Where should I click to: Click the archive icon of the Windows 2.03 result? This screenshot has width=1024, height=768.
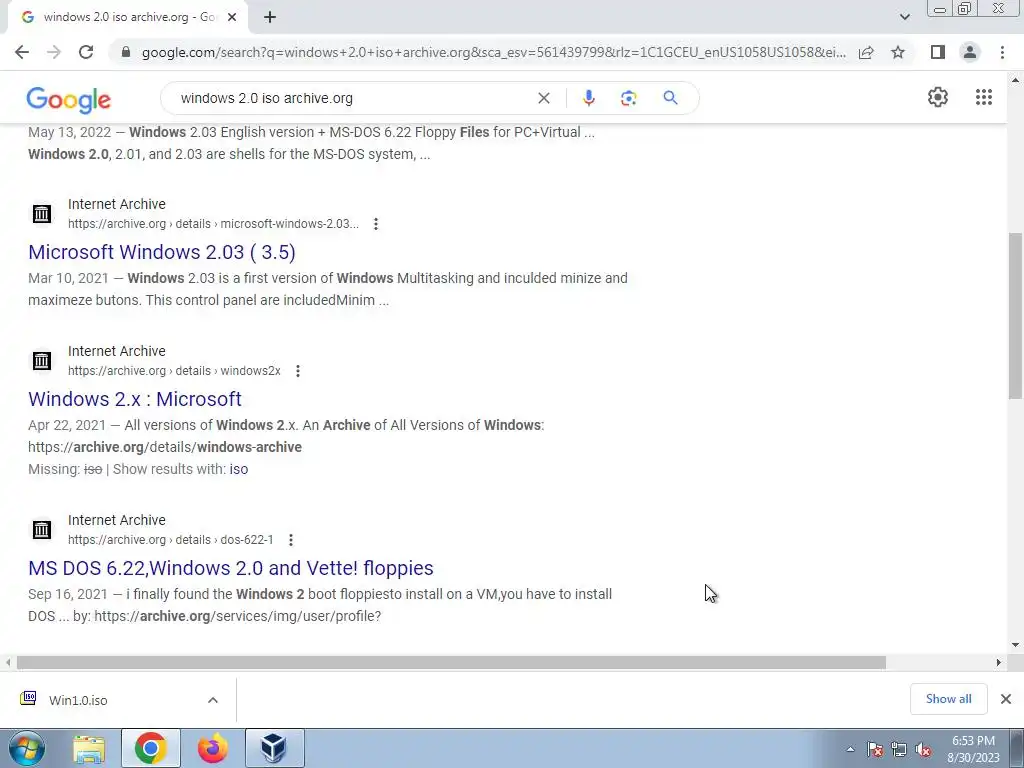[x=42, y=214]
